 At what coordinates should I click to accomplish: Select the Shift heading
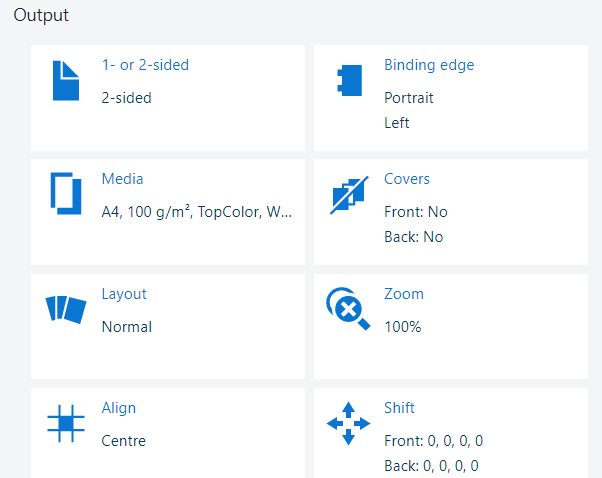(x=400, y=408)
